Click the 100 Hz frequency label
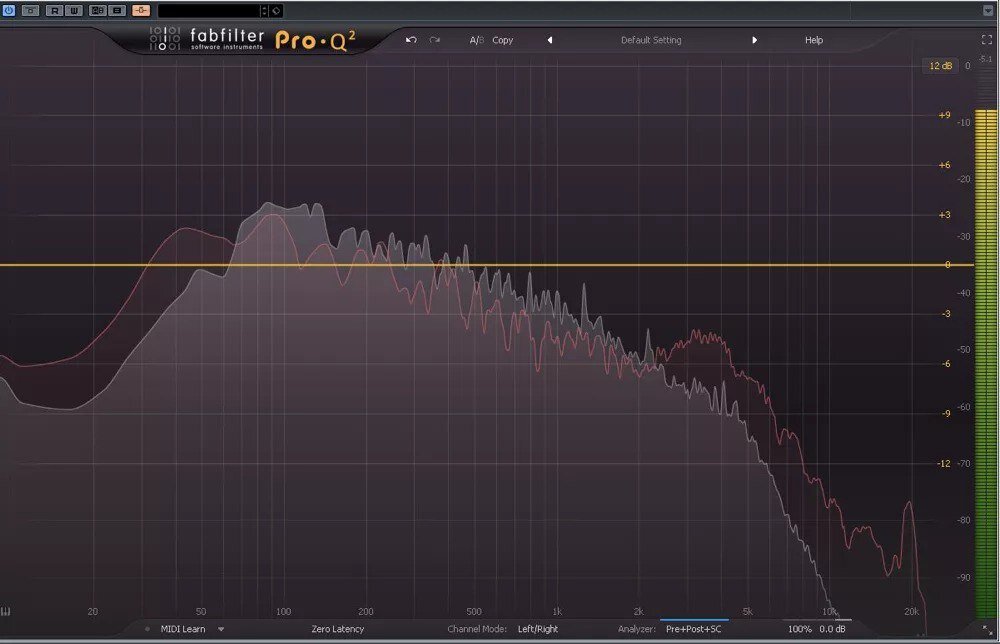The width and height of the screenshot is (1000, 644). (x=283, y=611)
